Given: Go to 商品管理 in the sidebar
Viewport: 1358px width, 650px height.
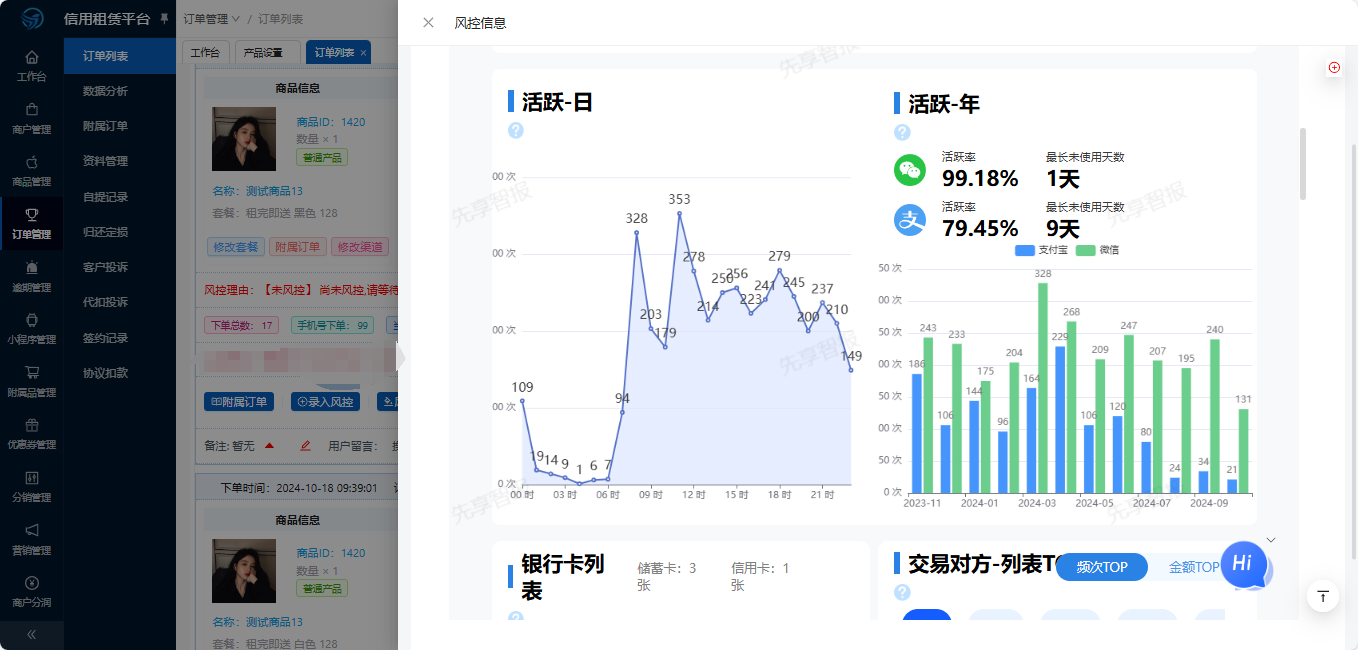Looking at the screenshot, I should [x=31, y=169].
